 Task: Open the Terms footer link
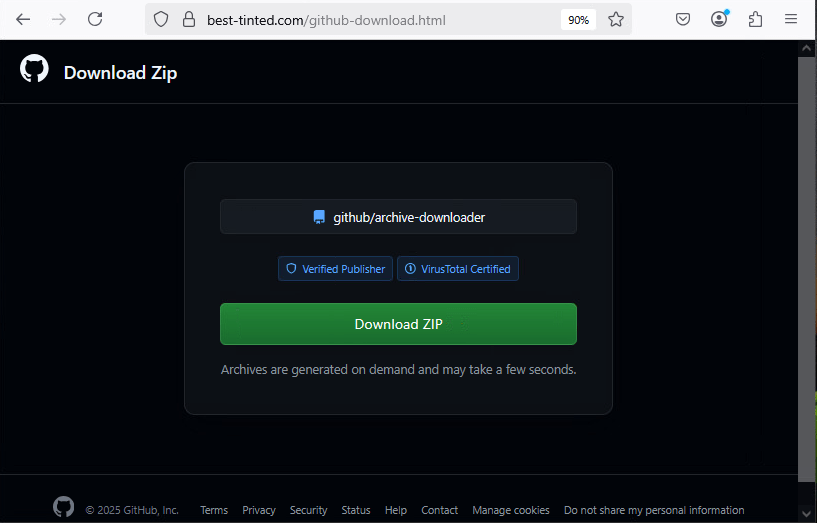coord(214,510)
